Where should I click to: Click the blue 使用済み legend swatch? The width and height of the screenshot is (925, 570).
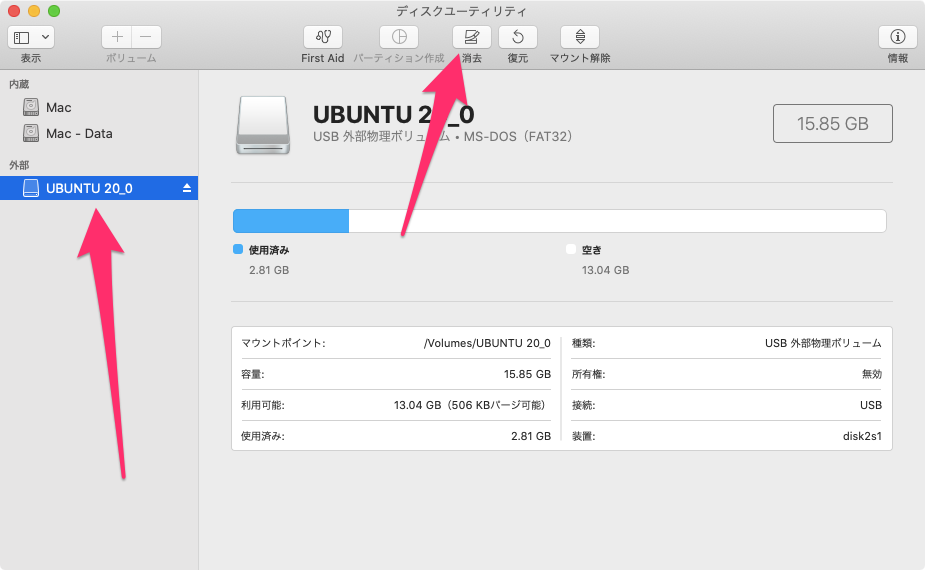[238, 249]
